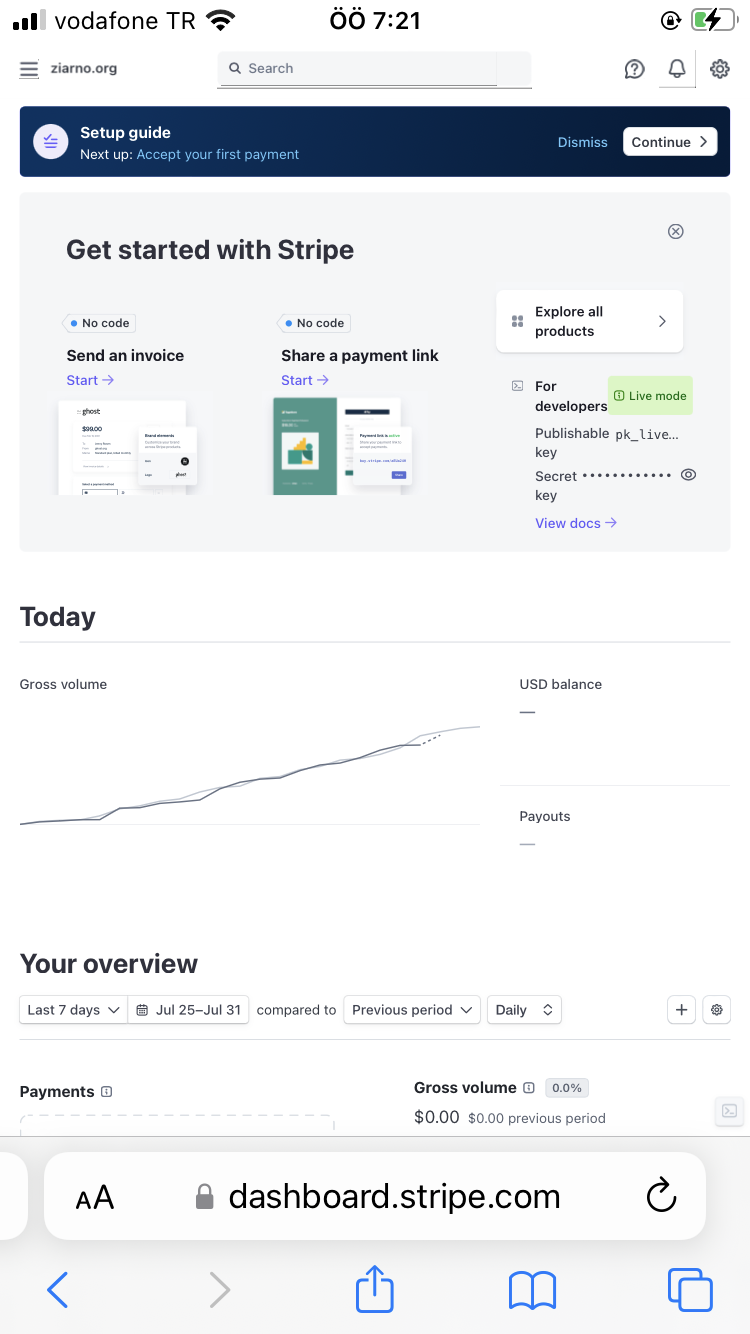Click info icon next to Payments

[x=107, y=1092]
